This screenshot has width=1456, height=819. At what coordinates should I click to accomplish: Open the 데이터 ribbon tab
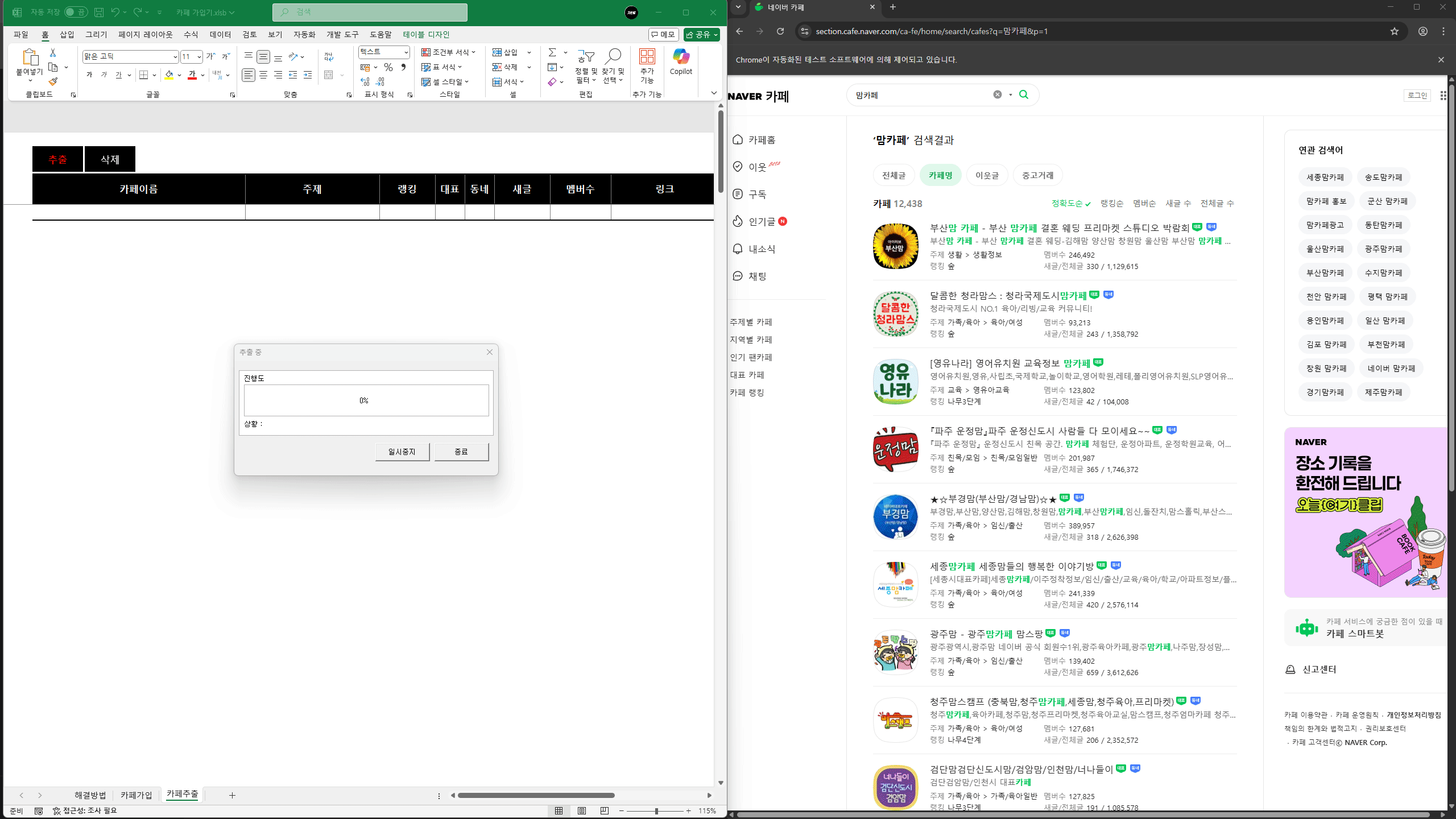click(x=220, y=35)
